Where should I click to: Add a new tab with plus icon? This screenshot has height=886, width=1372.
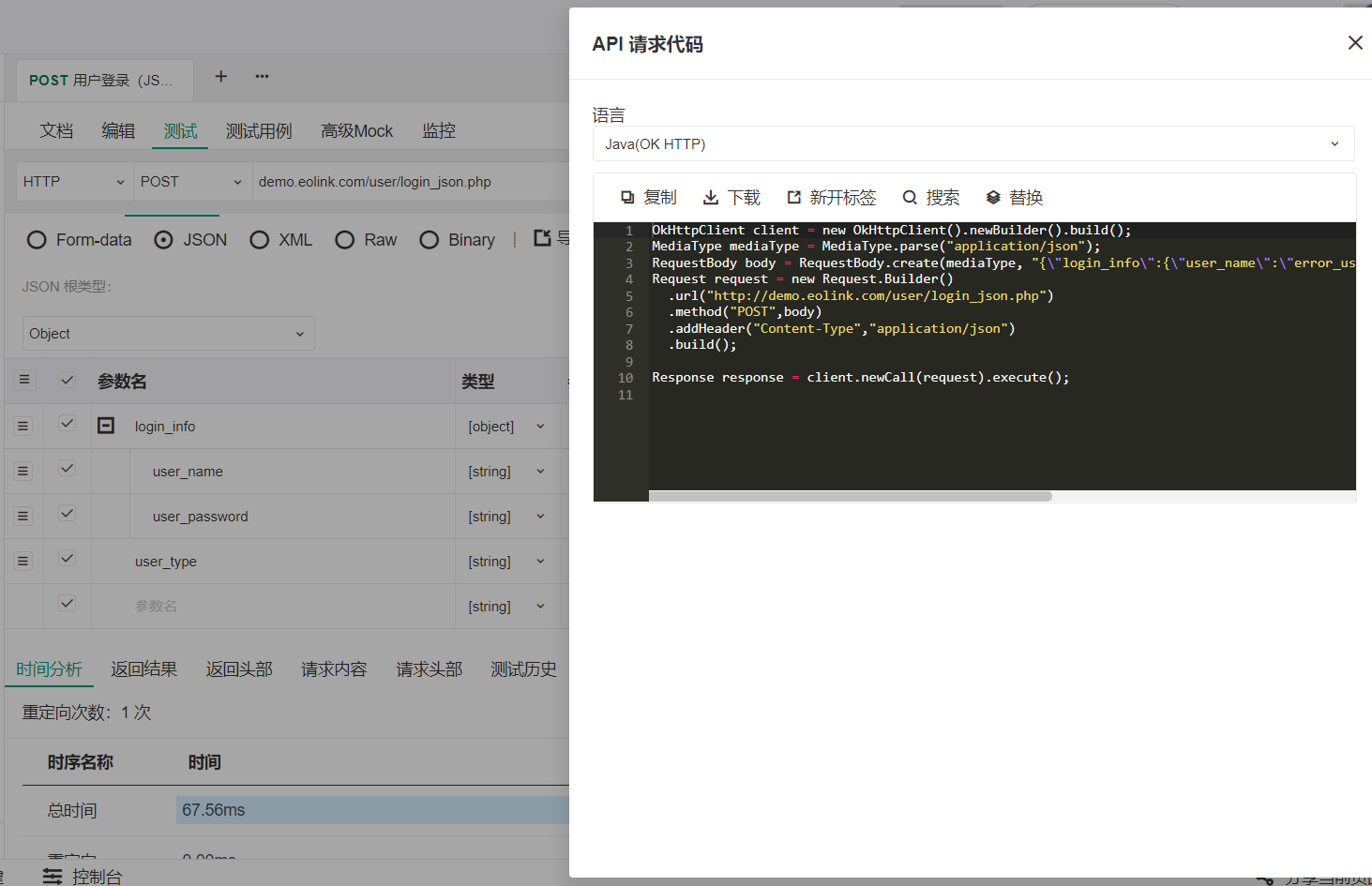(x=221, y=76)
